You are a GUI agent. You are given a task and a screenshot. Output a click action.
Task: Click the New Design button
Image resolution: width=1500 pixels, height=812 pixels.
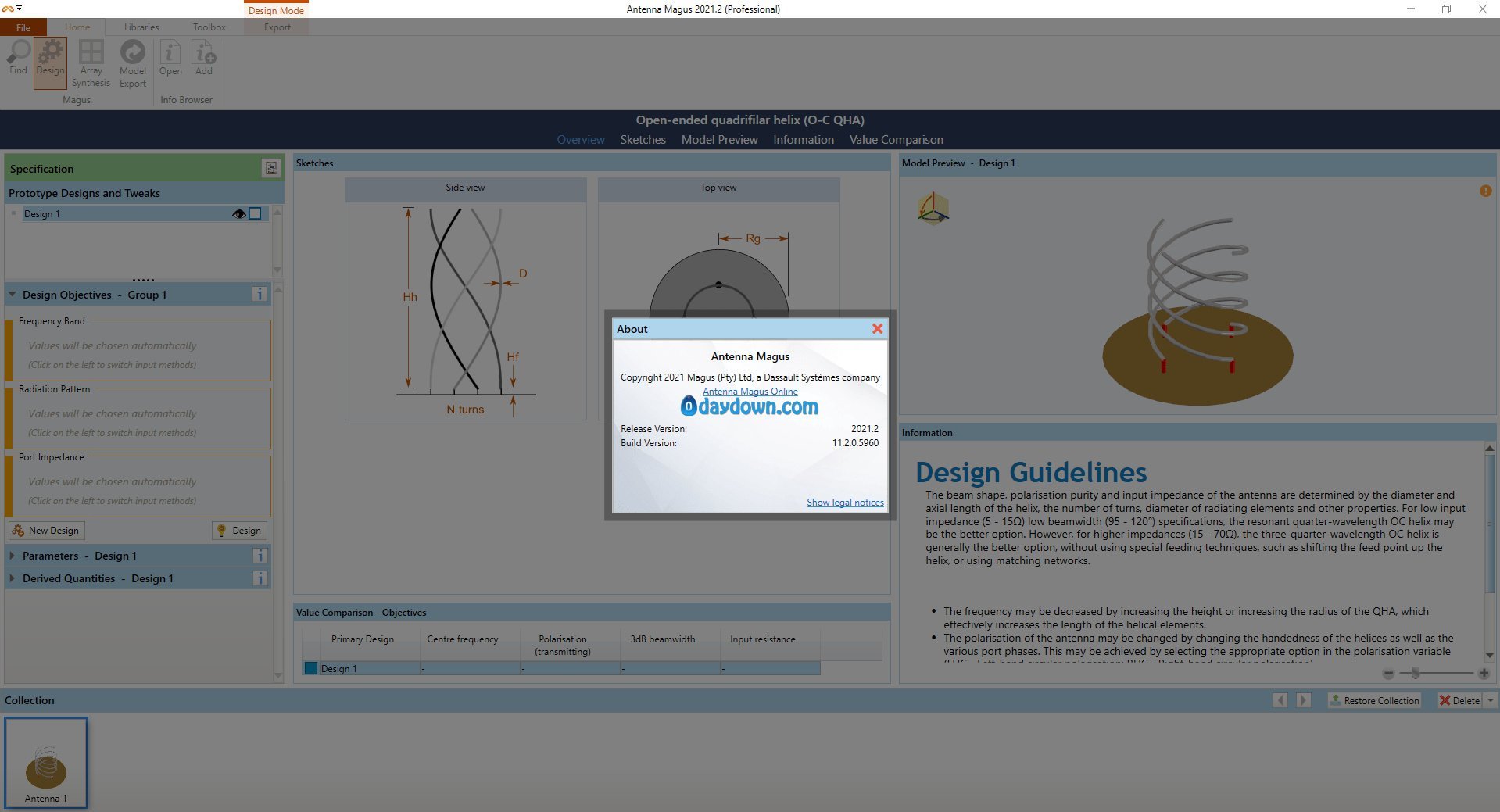point(46,530)
